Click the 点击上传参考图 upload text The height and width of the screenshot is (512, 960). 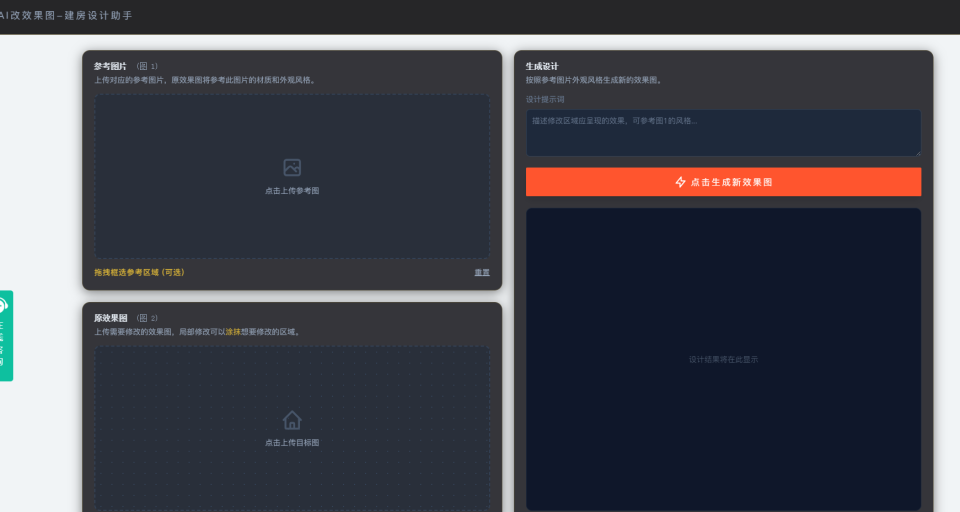(x=292, y=190)
